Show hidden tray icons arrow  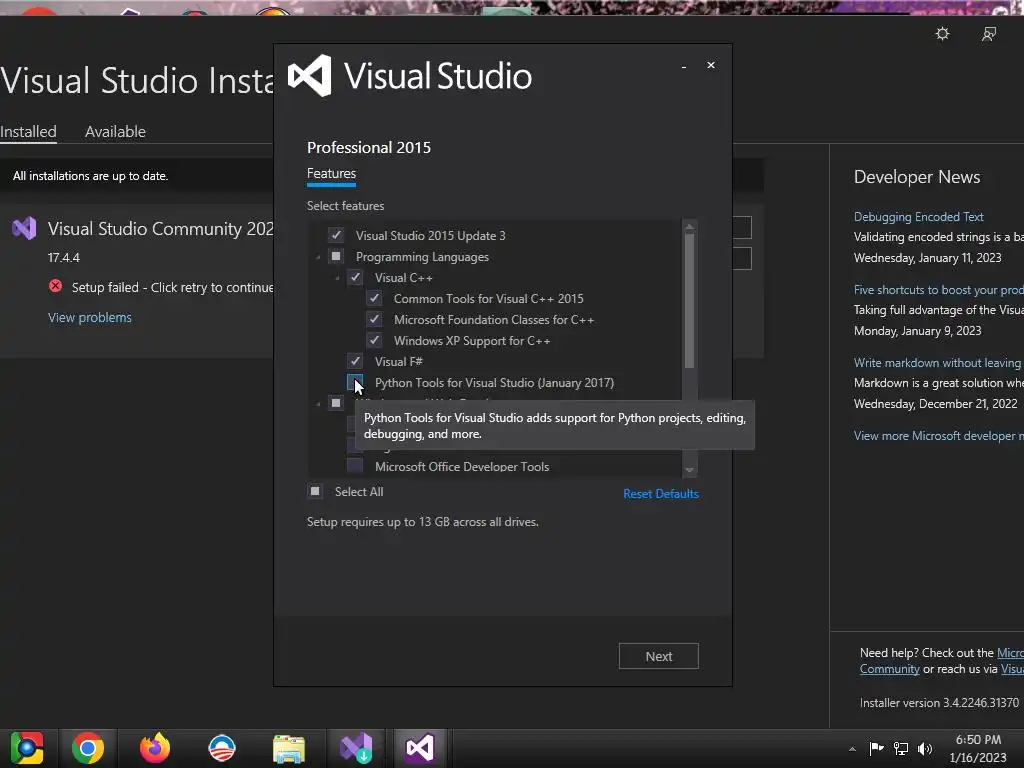[852, 749]
